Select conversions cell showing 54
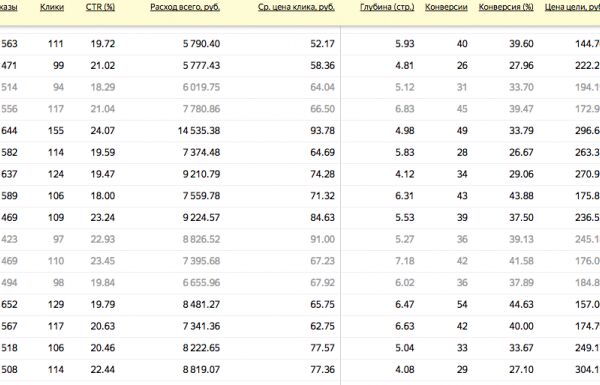 point(462,305)
